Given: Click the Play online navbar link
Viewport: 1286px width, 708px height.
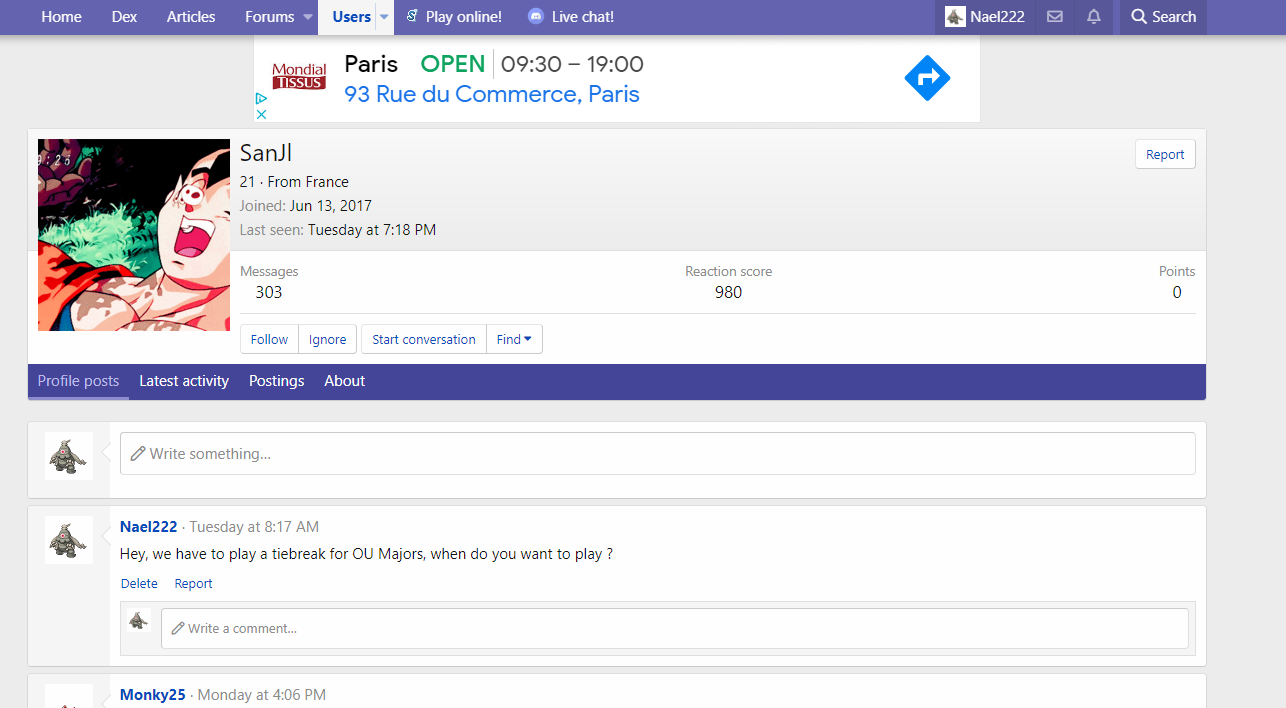Looking at the screenshot, I should (x=453, y=17).
